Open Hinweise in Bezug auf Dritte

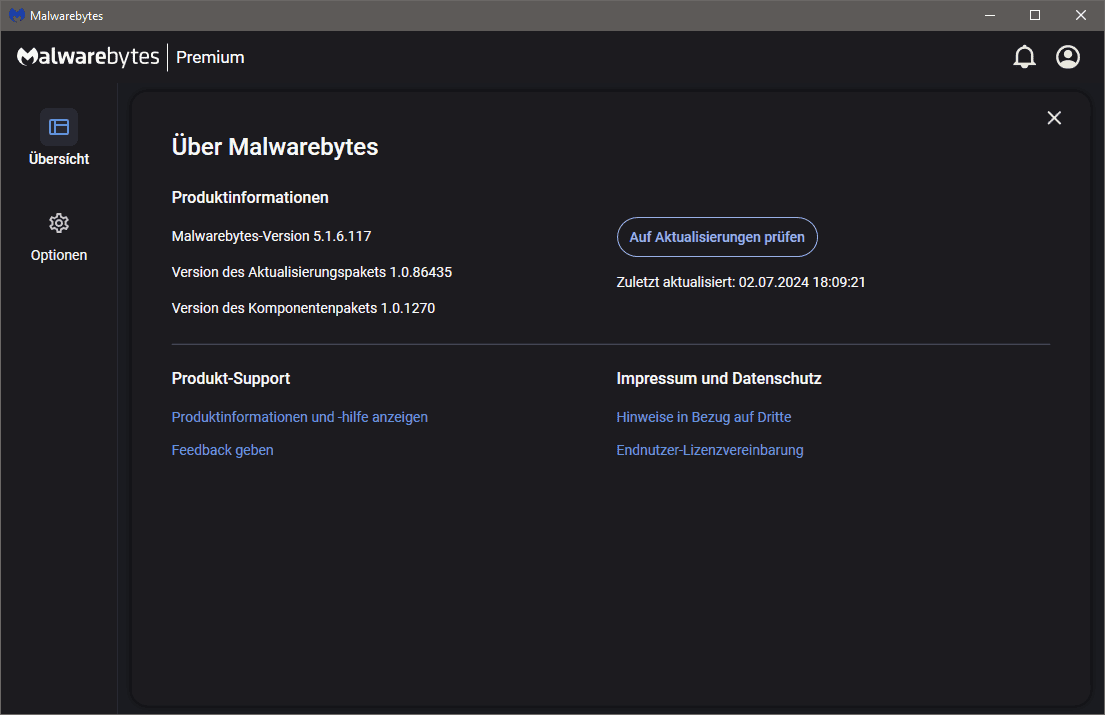(703, 417)
